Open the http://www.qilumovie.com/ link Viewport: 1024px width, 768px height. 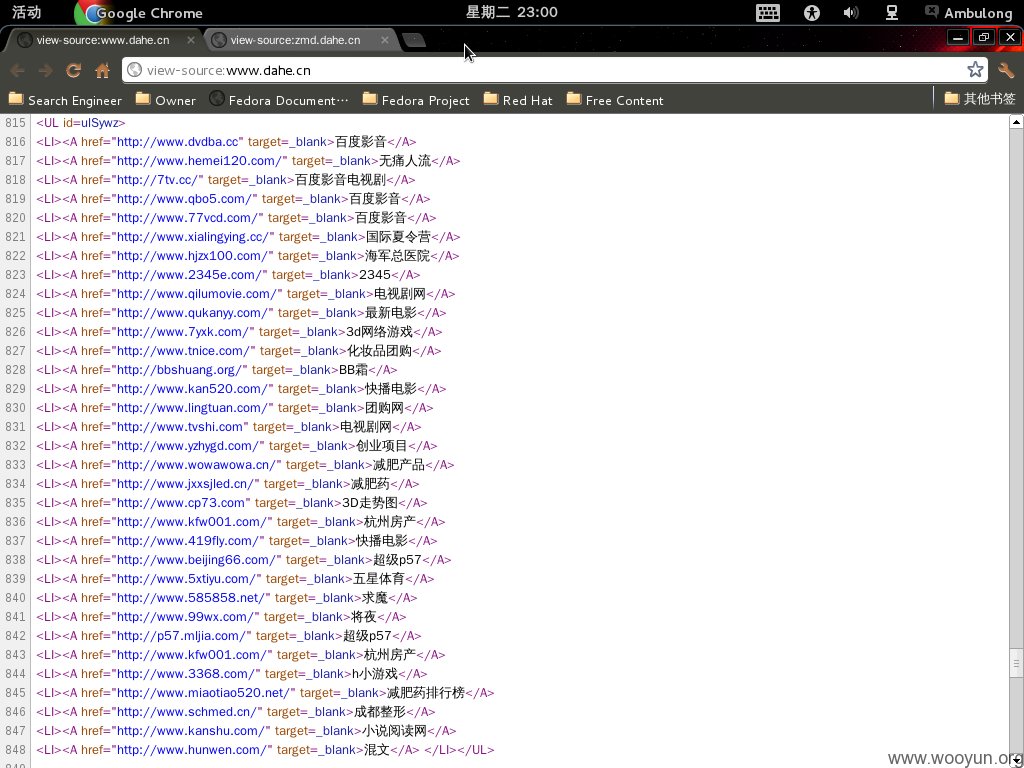[x=197, y=293]
